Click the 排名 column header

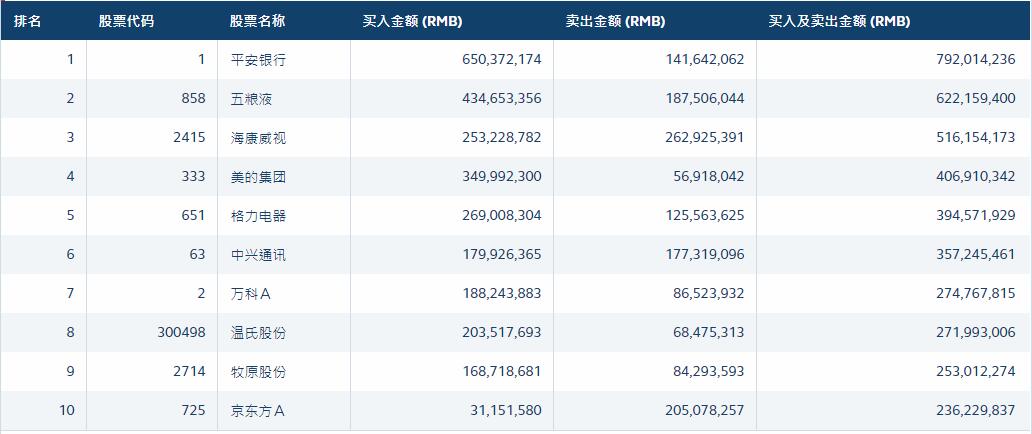[x=27, y=21]
